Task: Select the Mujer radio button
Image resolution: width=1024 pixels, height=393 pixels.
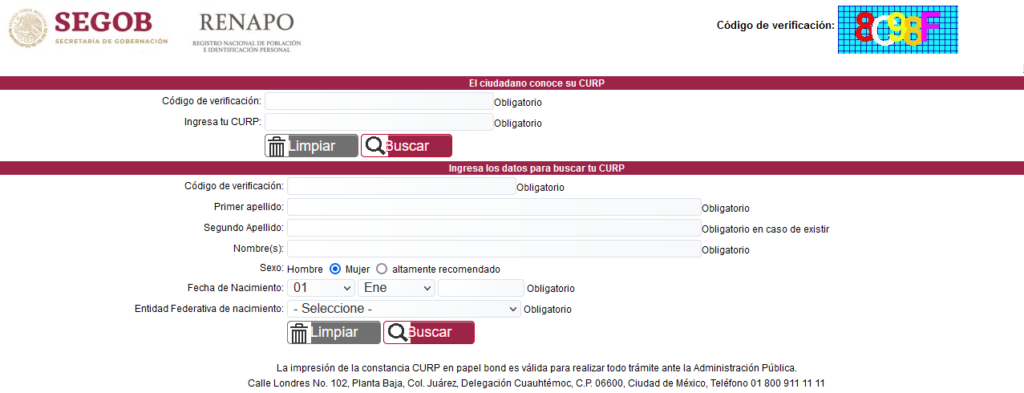Action: 381,268
